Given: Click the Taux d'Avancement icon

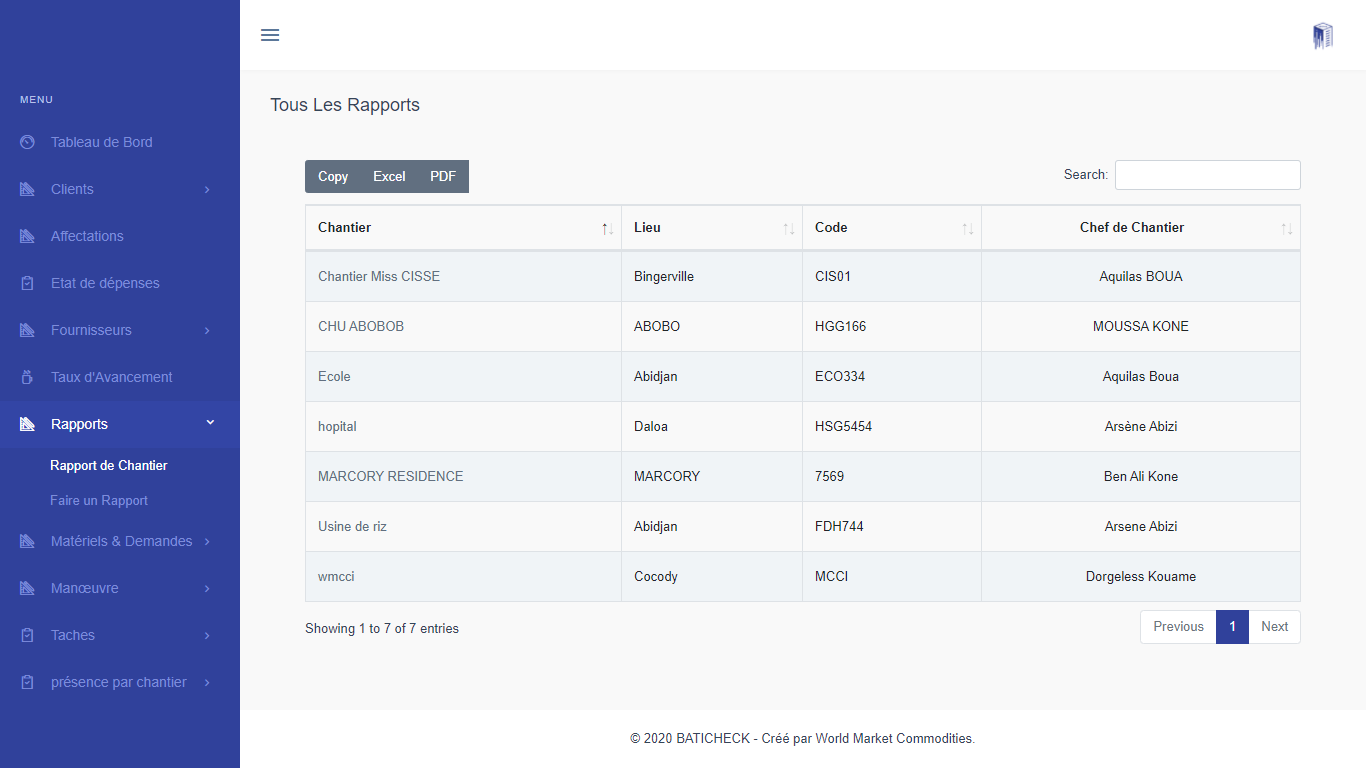Looking at the screenshot, I should [27, 377].
